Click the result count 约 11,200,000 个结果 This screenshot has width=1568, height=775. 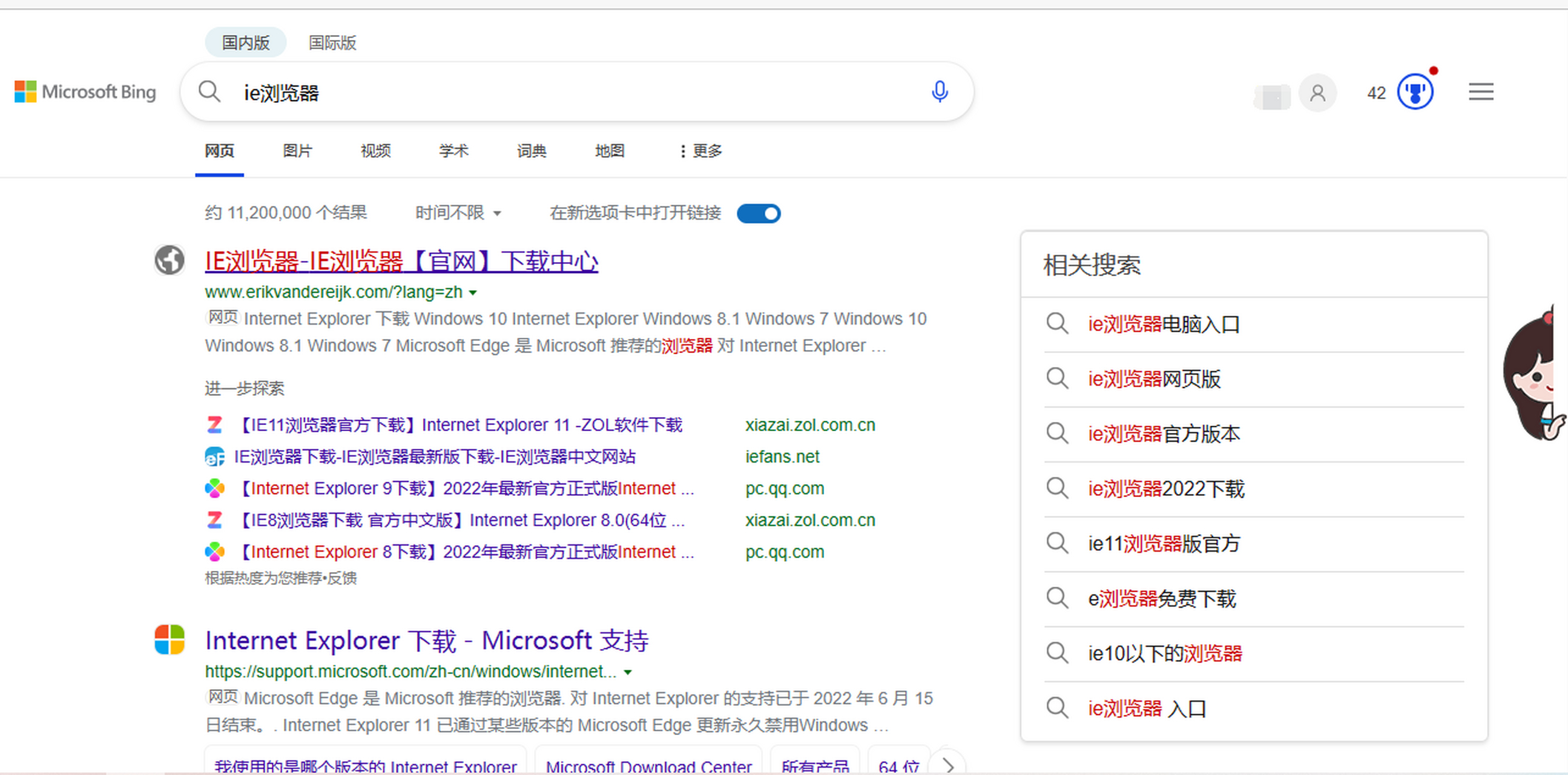pyautogui.click(x=286, y=213)
